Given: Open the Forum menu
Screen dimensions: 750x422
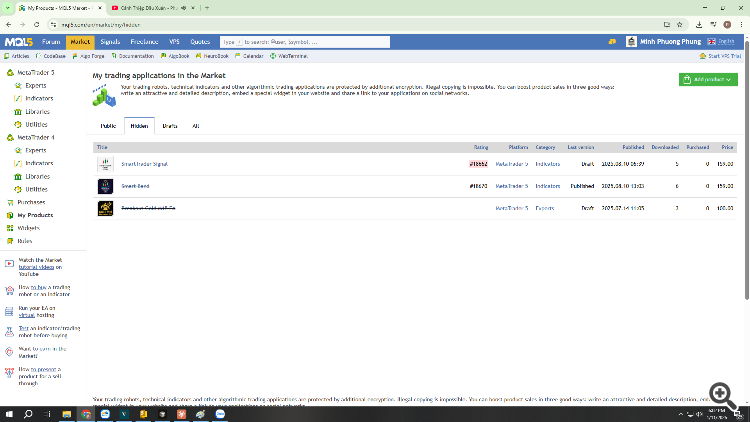Looking at the screenshot, I should point(51,42).
